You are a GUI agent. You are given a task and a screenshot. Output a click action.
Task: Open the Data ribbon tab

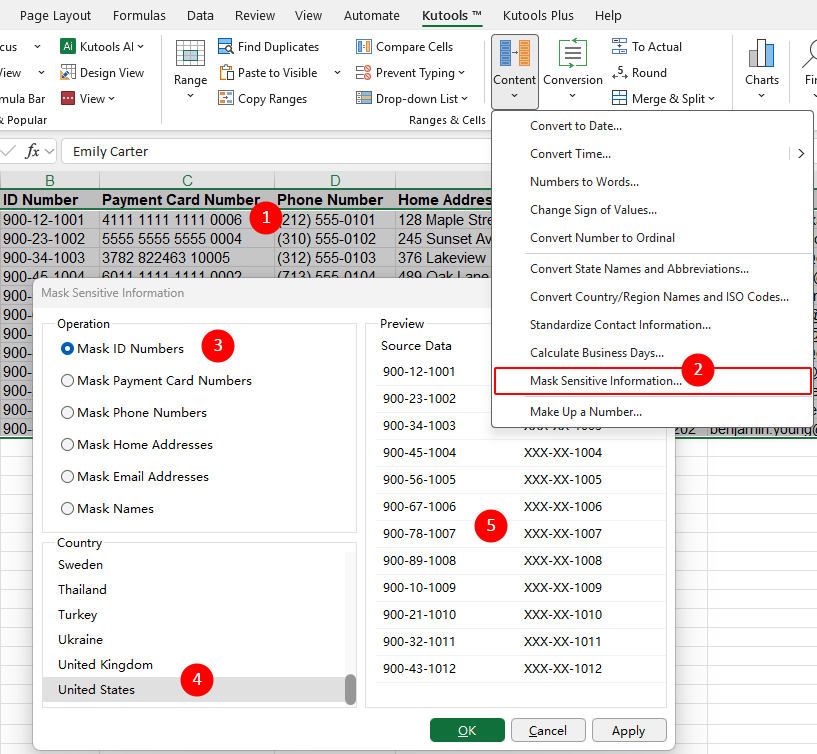pos(200,16)
